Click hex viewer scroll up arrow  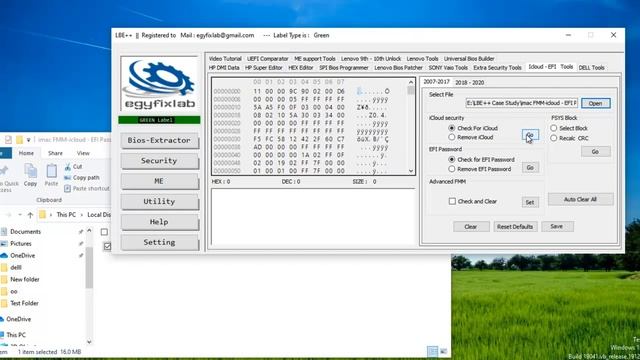[411, 82]
